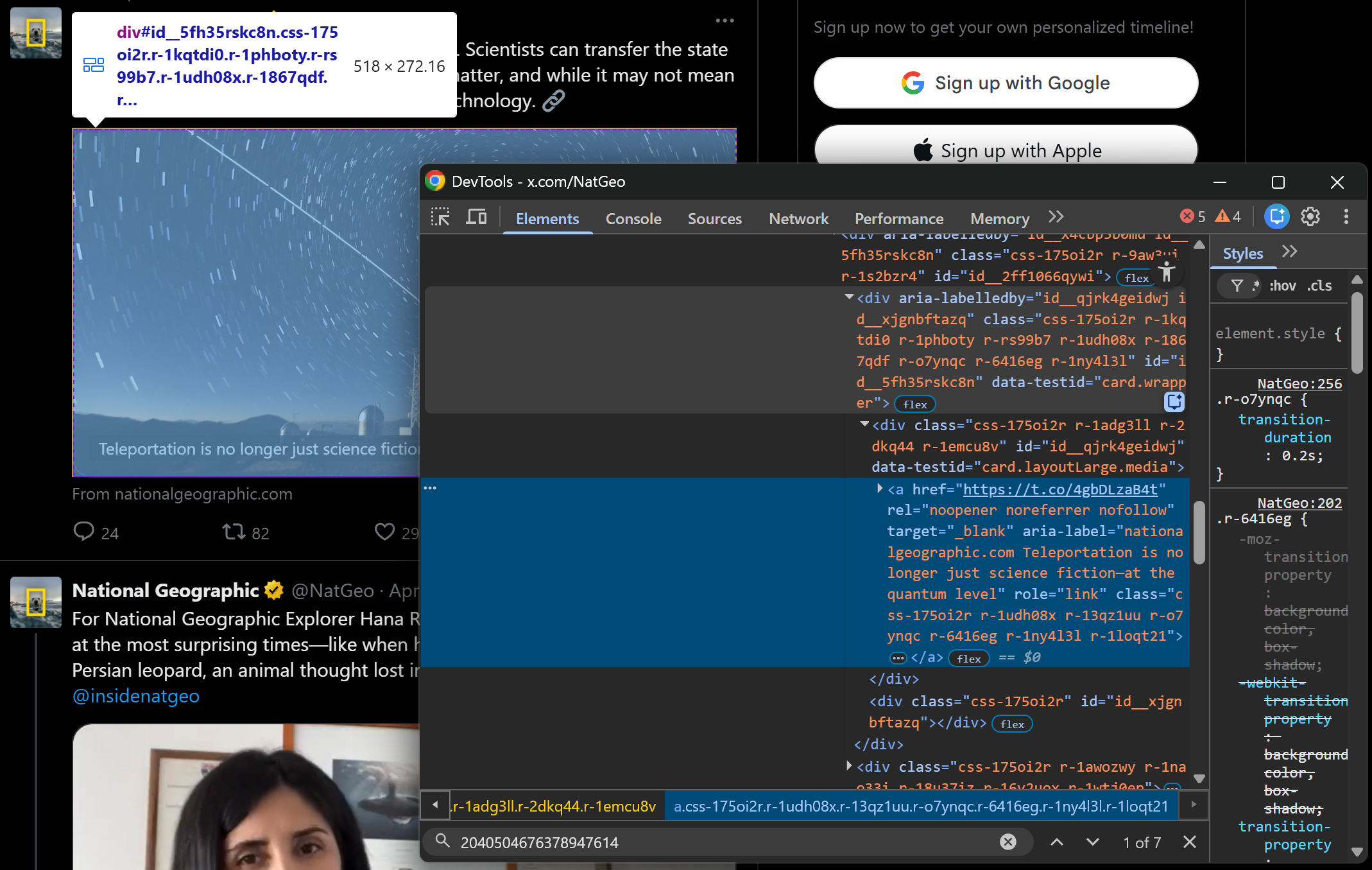Click the Chrome logo in DevTools title bar

tap(436, 182)
